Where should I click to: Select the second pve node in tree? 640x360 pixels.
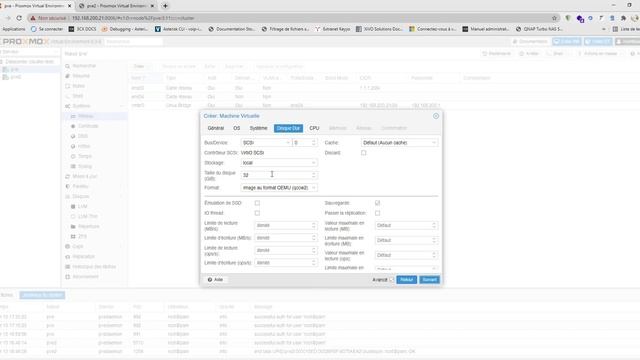point(16,77)
